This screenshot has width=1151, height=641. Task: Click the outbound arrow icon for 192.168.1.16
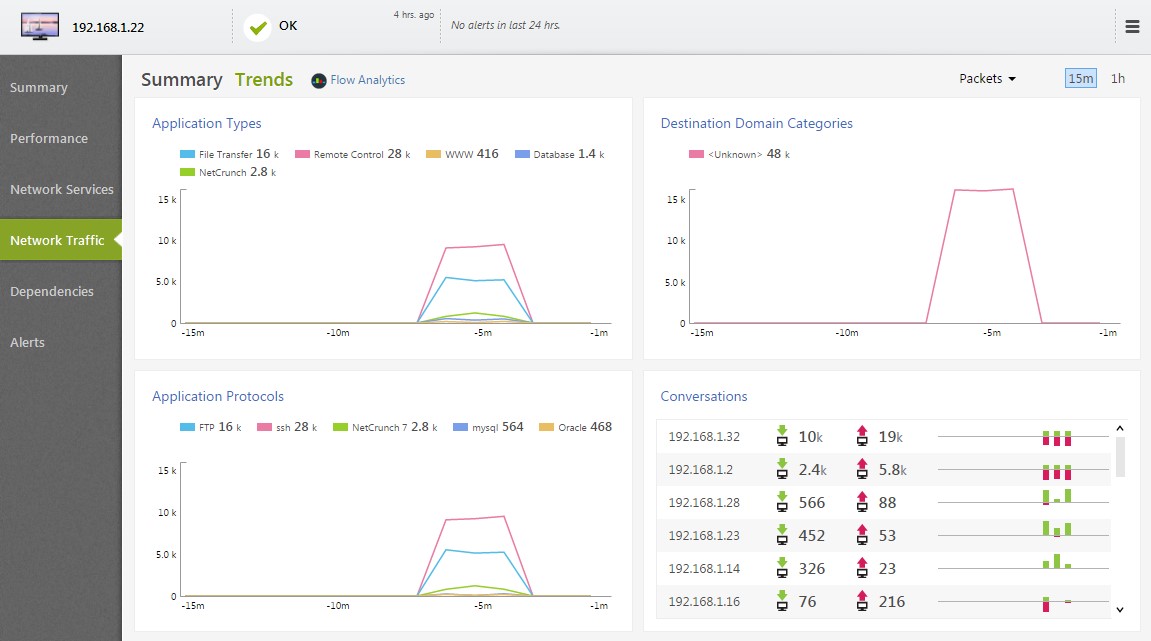click(862, 602)
